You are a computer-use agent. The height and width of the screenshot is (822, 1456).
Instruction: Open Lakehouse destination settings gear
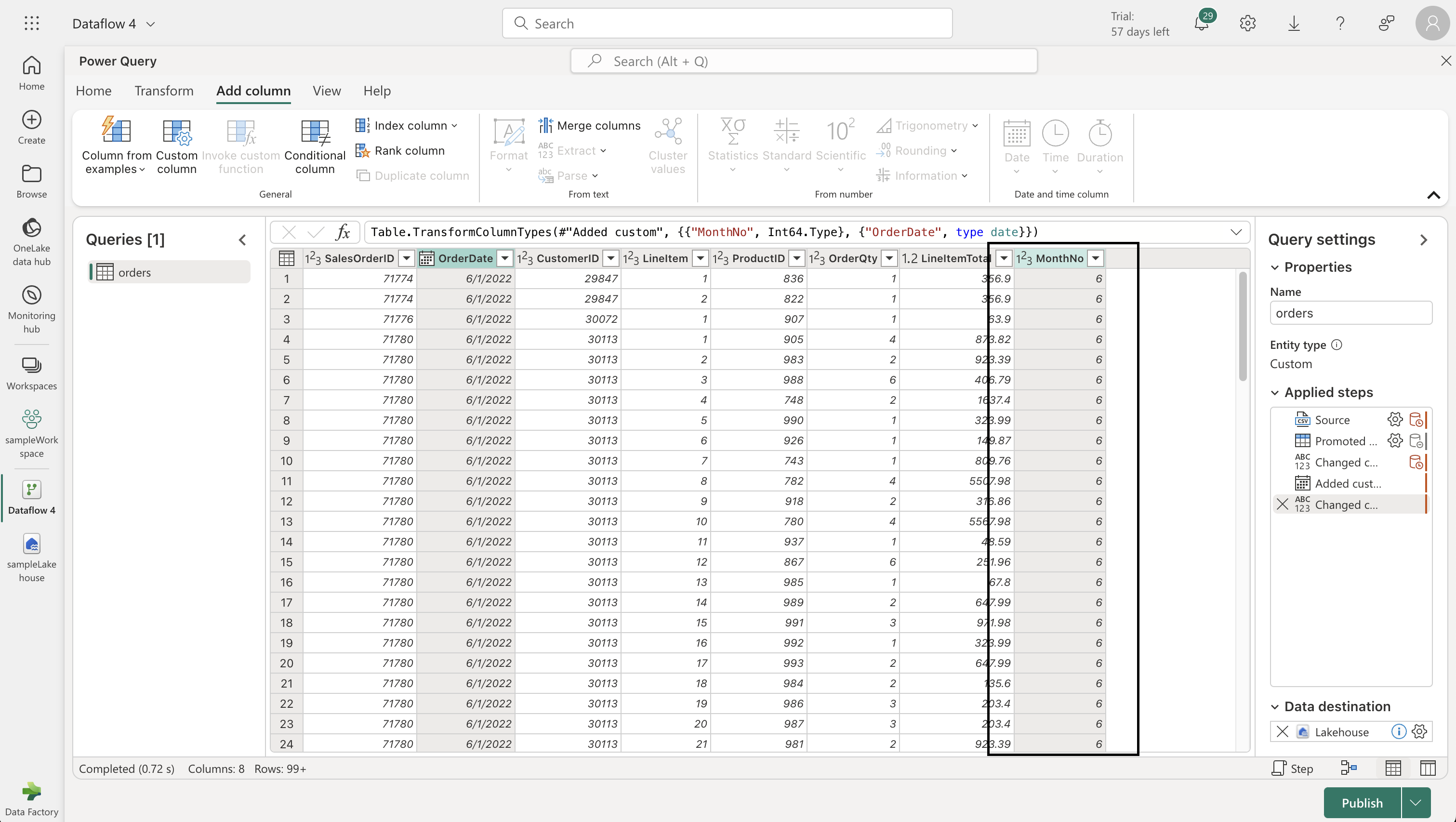point(1419,731)
